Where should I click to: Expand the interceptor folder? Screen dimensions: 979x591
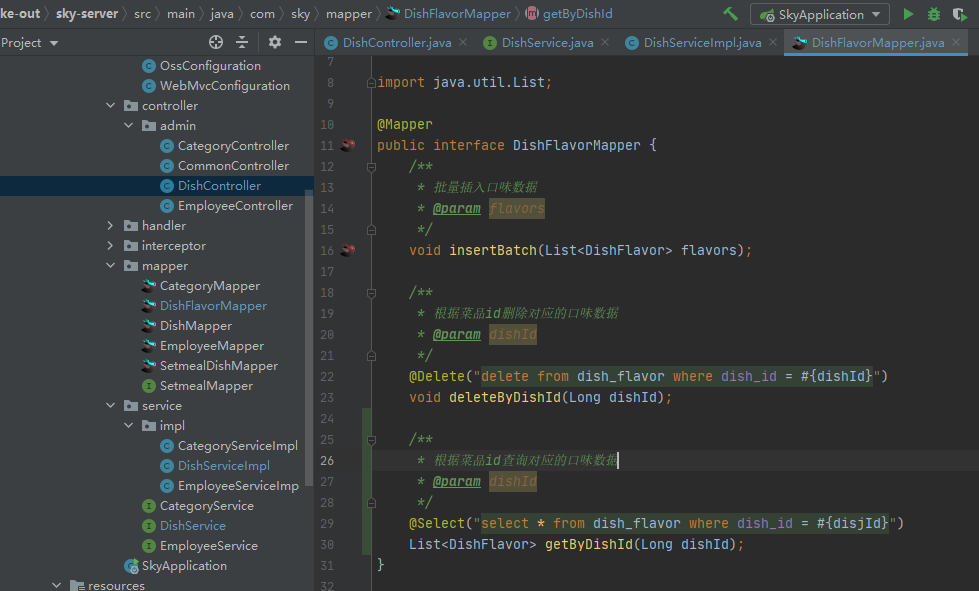110,246
